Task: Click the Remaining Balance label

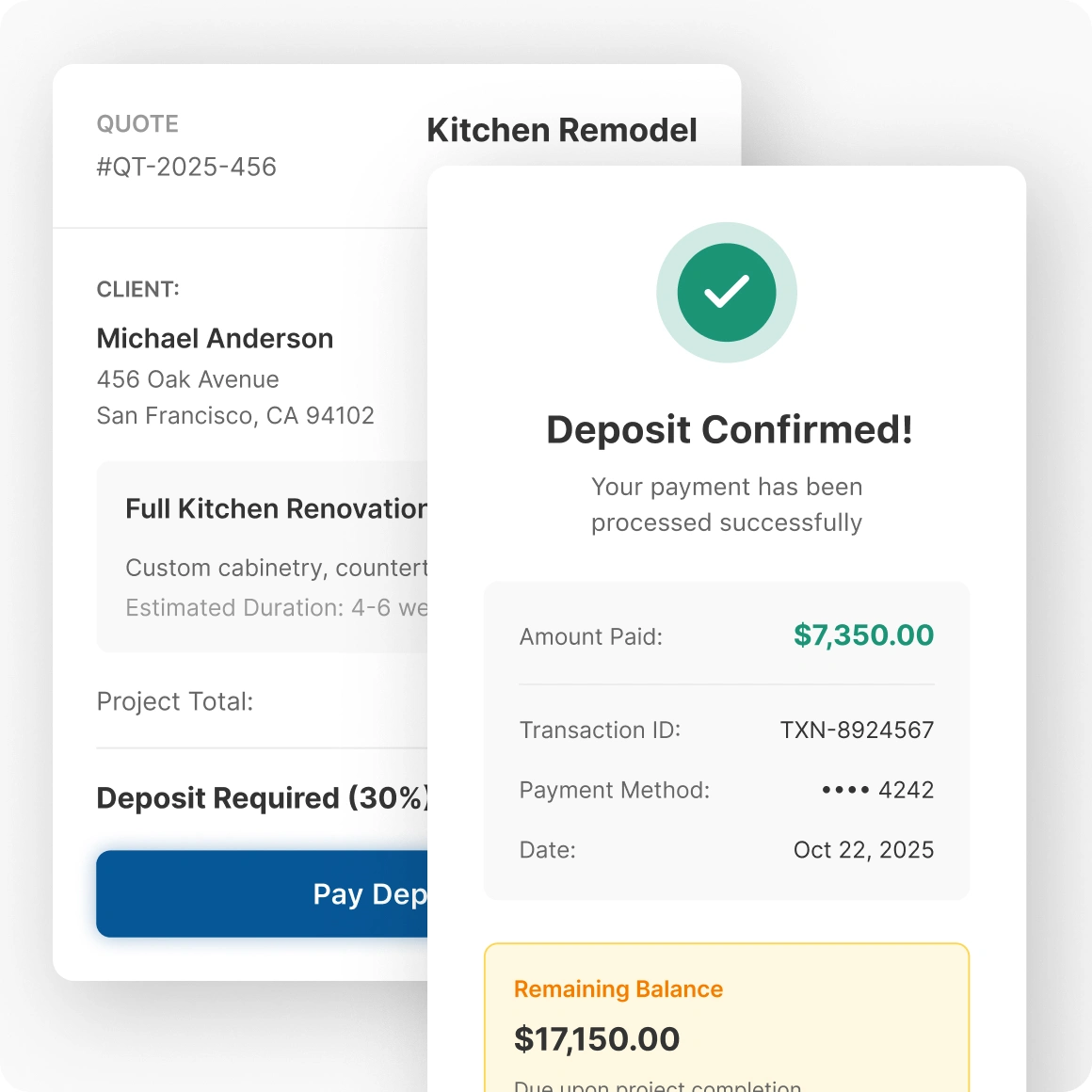Action: pos(618,989)
